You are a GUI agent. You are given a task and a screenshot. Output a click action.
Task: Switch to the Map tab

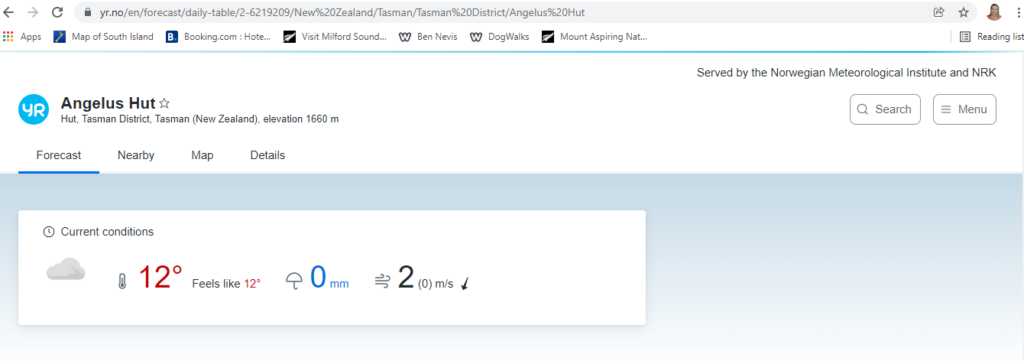pos(202,155)
